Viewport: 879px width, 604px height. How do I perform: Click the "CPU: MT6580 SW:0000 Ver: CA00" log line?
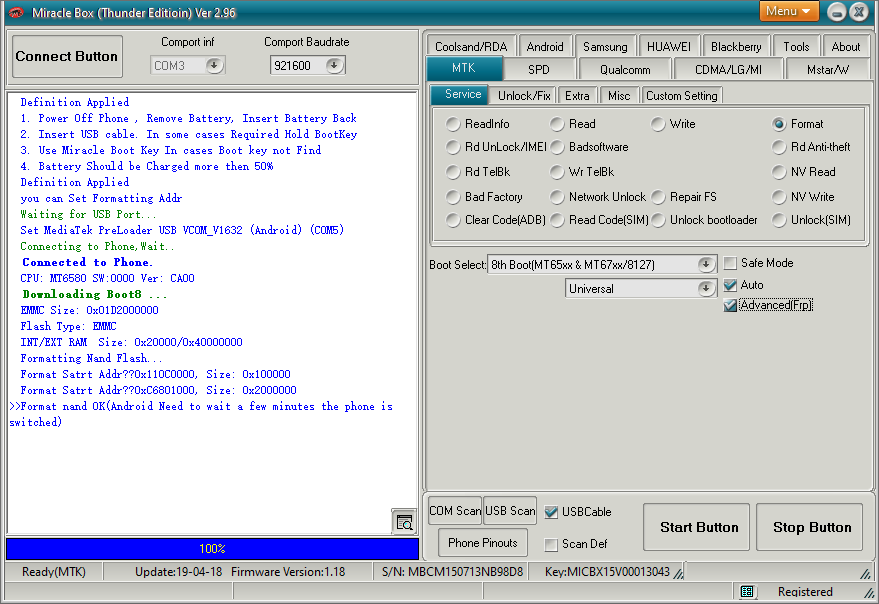[108, 278]
